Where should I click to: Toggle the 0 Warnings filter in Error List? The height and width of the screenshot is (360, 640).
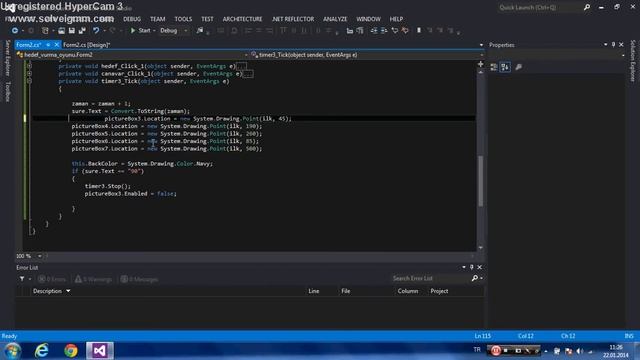(x=93, y=279)
